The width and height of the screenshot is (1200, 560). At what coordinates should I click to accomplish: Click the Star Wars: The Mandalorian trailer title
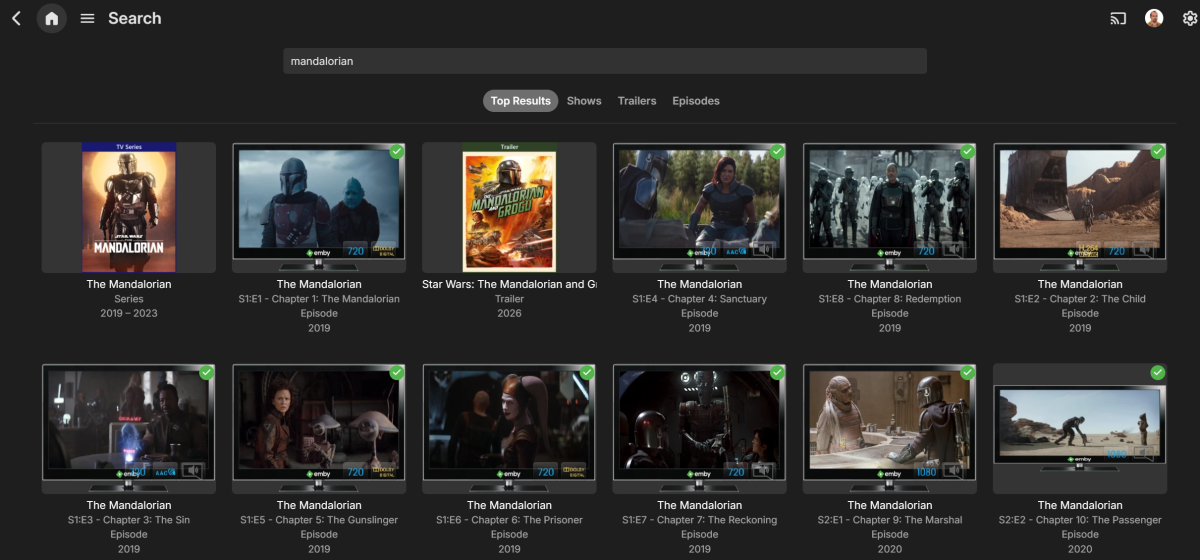click(509, 284)
